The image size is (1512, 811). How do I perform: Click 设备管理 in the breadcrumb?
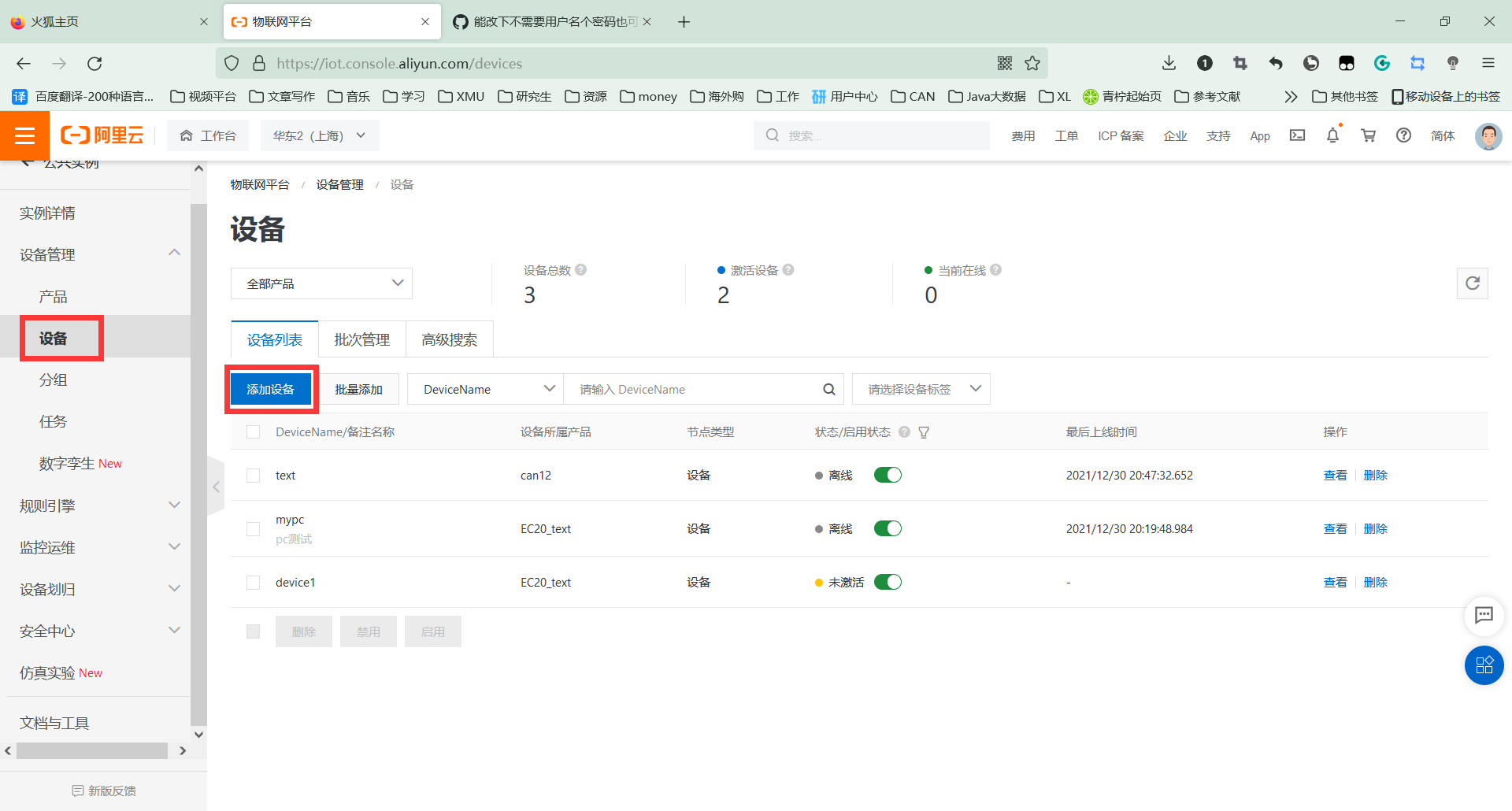point(339,184)
